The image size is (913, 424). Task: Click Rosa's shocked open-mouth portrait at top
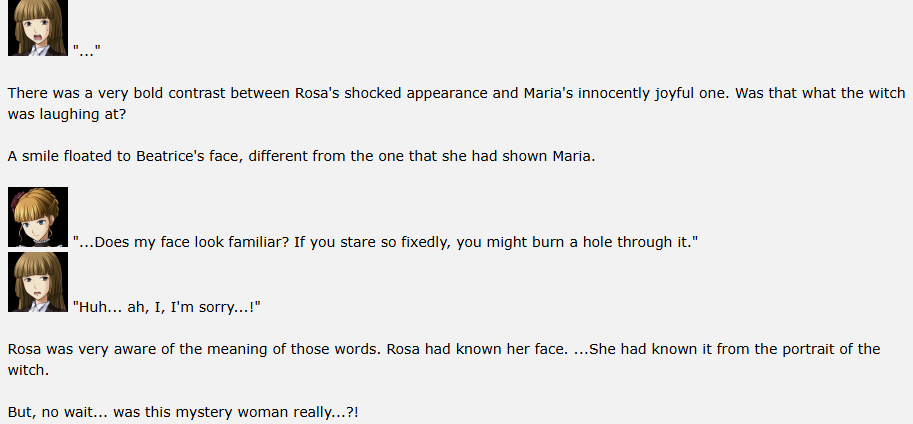coord(38,28)
